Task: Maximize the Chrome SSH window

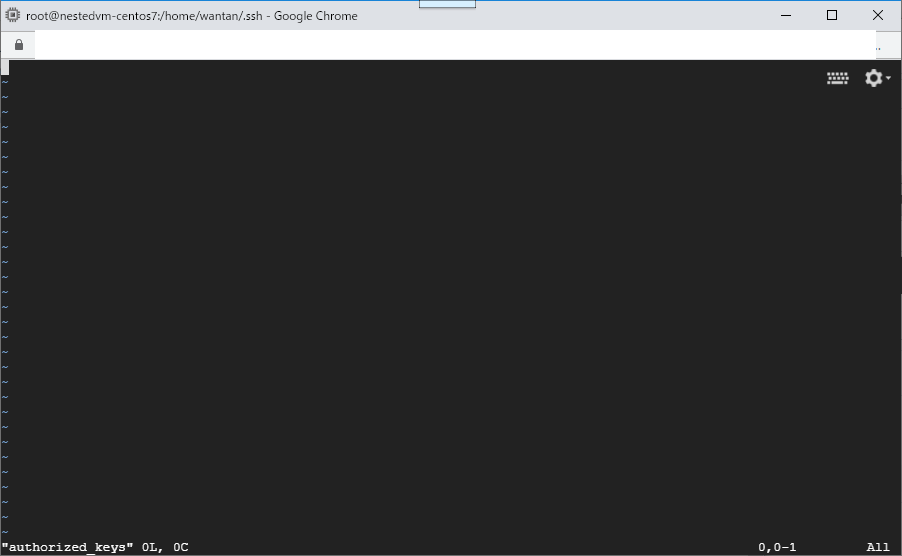Action: click(x=832, y=16)
